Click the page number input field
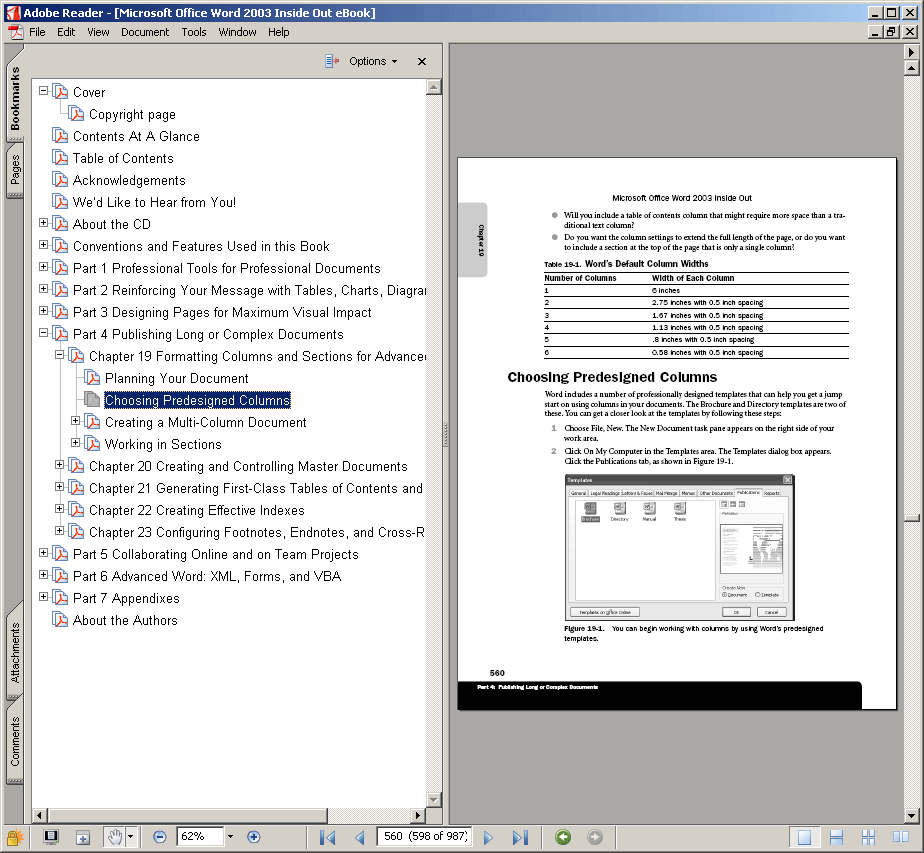 (422, 837)
